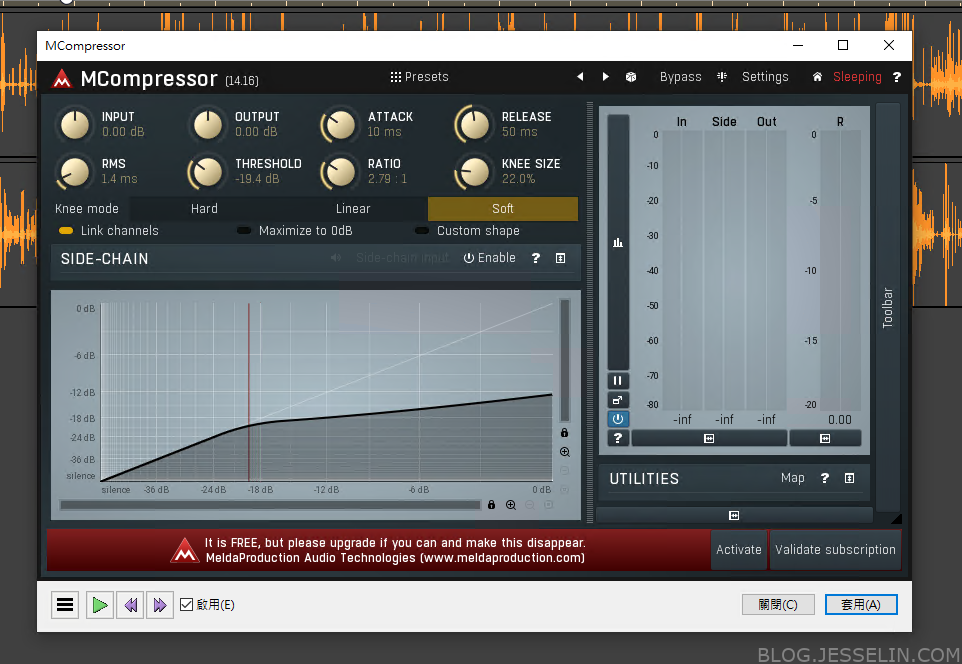962x664 pixels.
Task: Select Linear knee mode
Action: pos(353,209)
